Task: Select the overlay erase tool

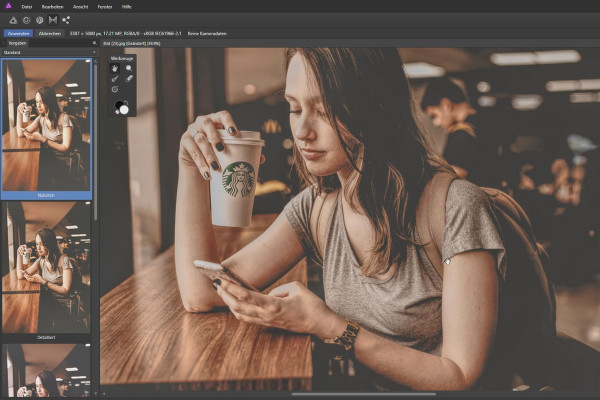Action: click(129, 79)
